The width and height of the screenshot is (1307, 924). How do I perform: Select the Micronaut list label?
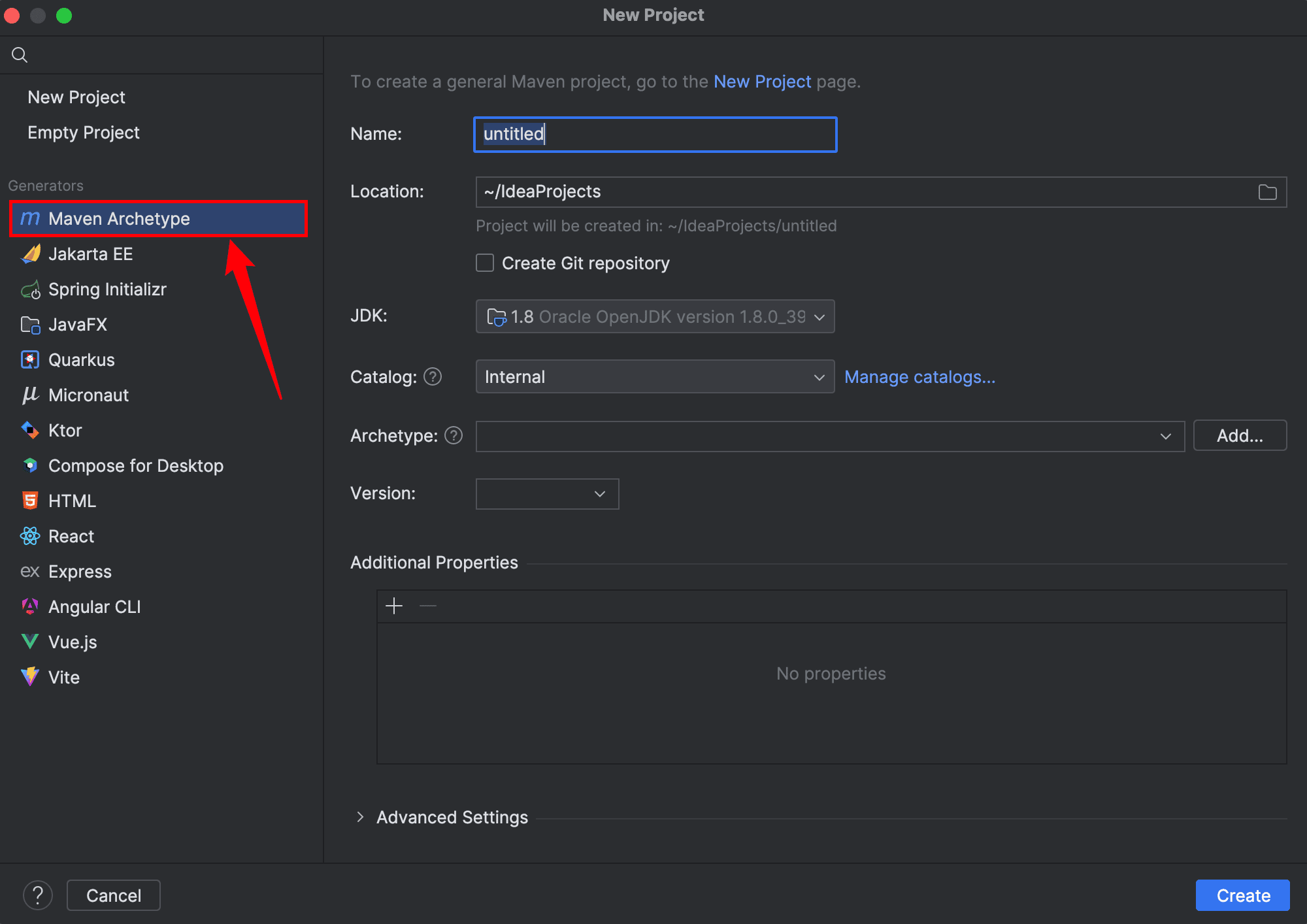pyautogui.click(x=89, y=395)
